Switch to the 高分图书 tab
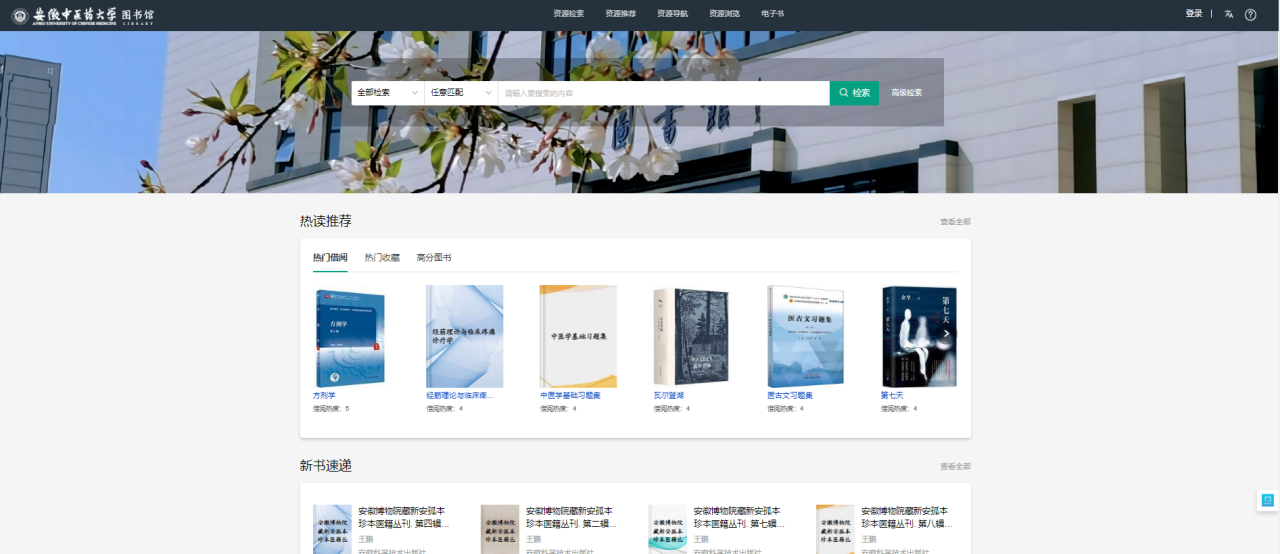The height and width of the screenshot is (554, 1280). click(434, 258)
